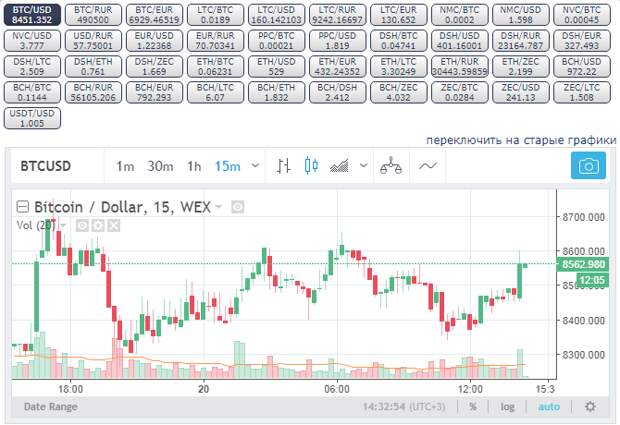Select the DSH/LTC pair button
The height and width of the screenshot is (425, 620).
pyautogui.click(x=32, y=66)
